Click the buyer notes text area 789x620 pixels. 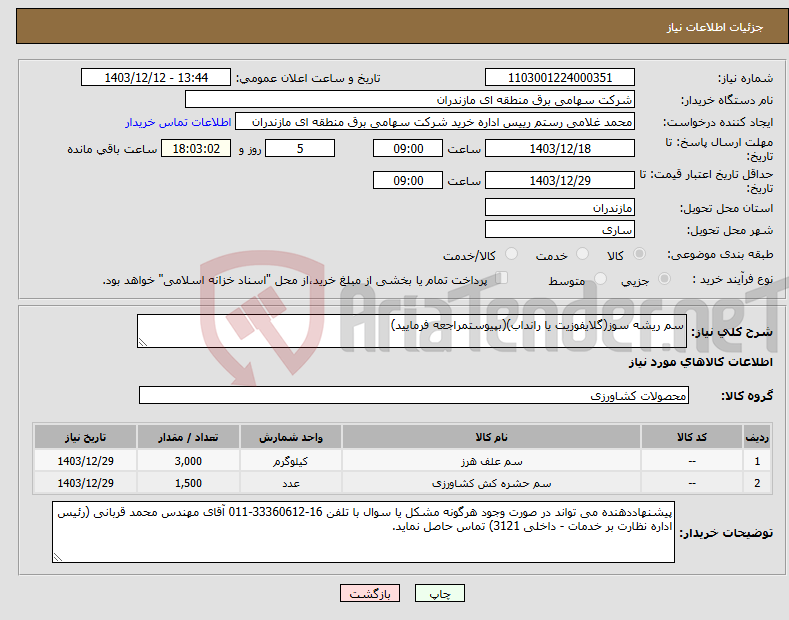point(363,532)
